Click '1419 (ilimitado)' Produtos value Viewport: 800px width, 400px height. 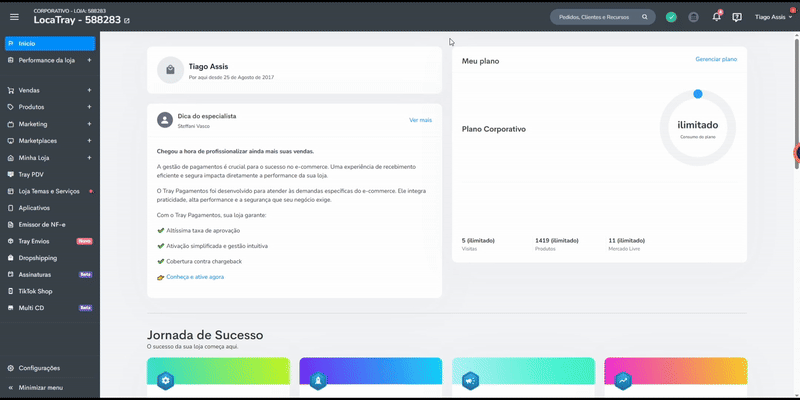(x=557, y=240)
